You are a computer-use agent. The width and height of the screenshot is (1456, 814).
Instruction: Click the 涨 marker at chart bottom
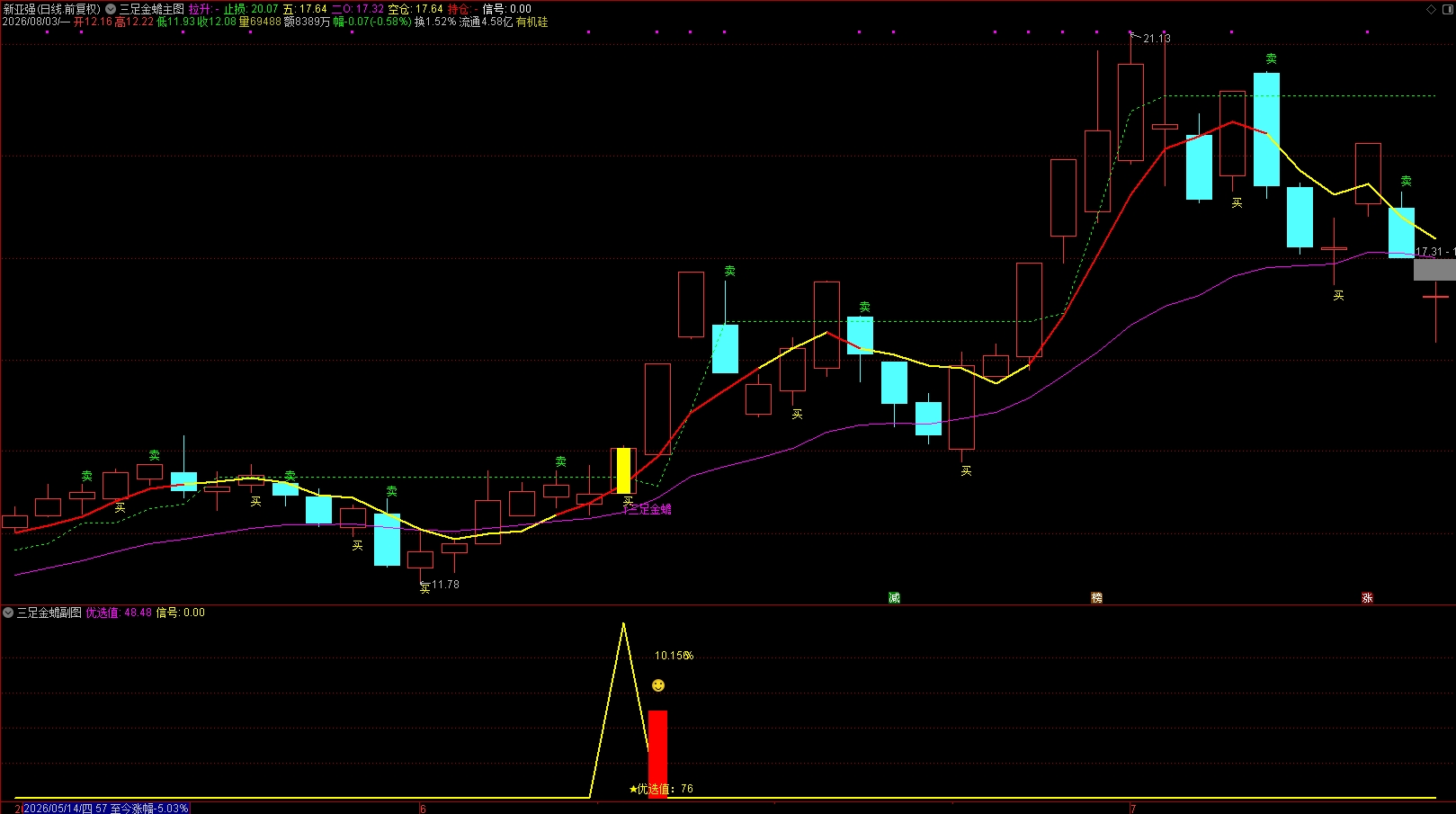point(1367,597)
